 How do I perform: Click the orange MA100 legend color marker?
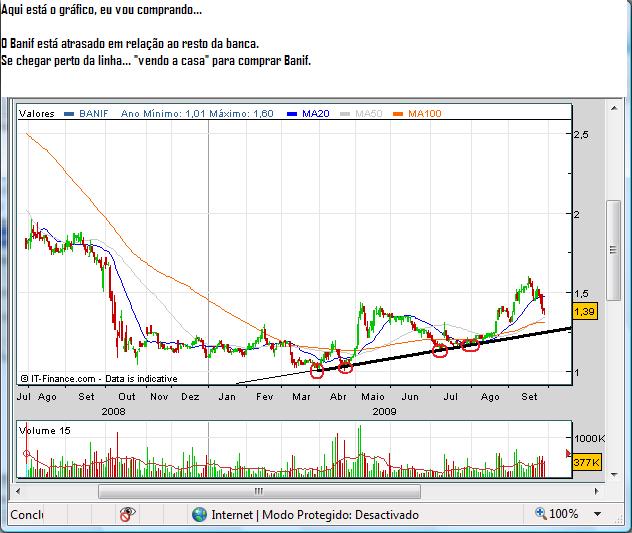click(398, 114)
